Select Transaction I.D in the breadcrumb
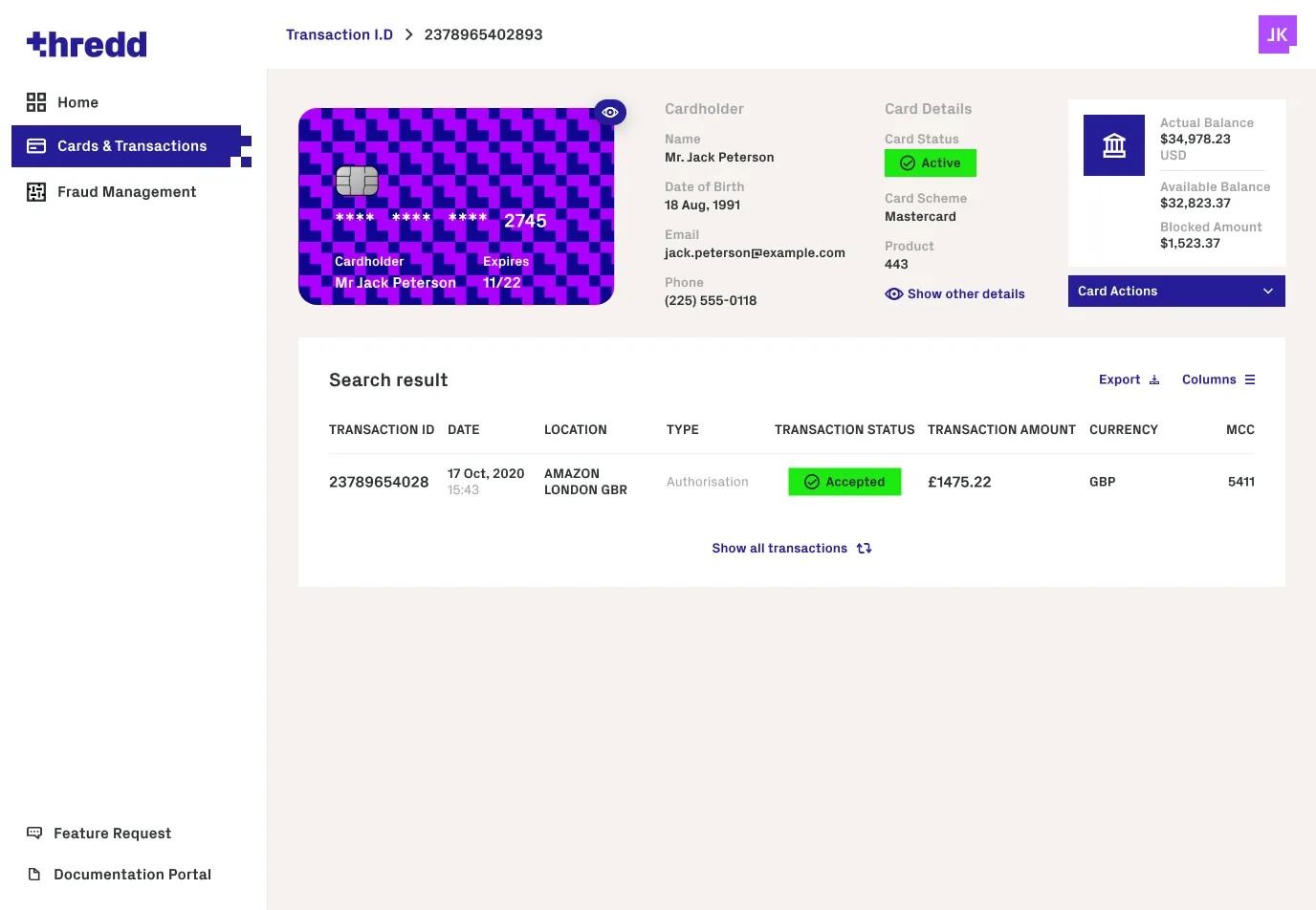Screen dimensions: 1316x910 coord(340,34)
